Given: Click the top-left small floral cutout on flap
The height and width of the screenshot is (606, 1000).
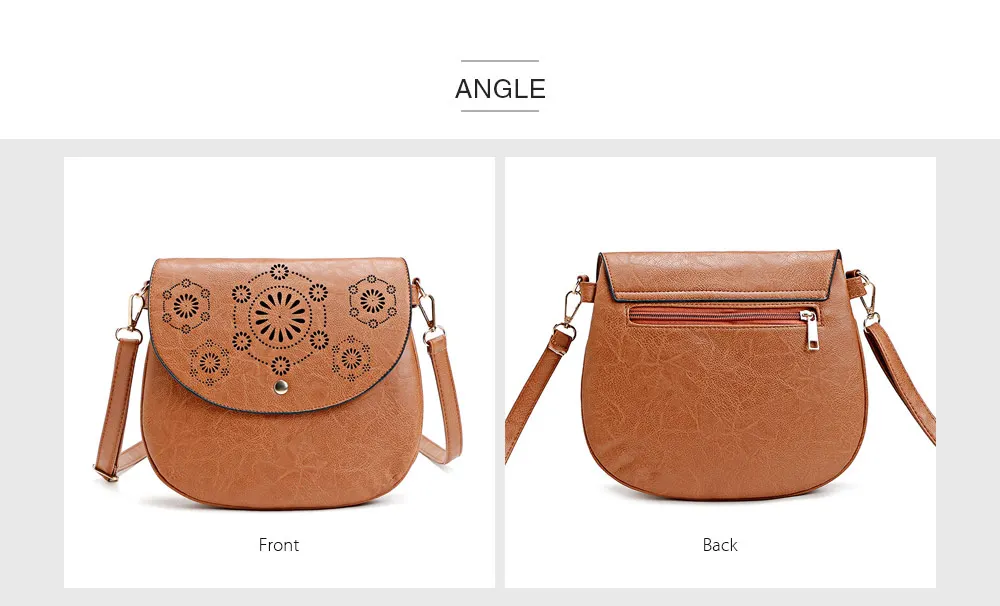Looking at the screenshot, I should click(186, 306).
